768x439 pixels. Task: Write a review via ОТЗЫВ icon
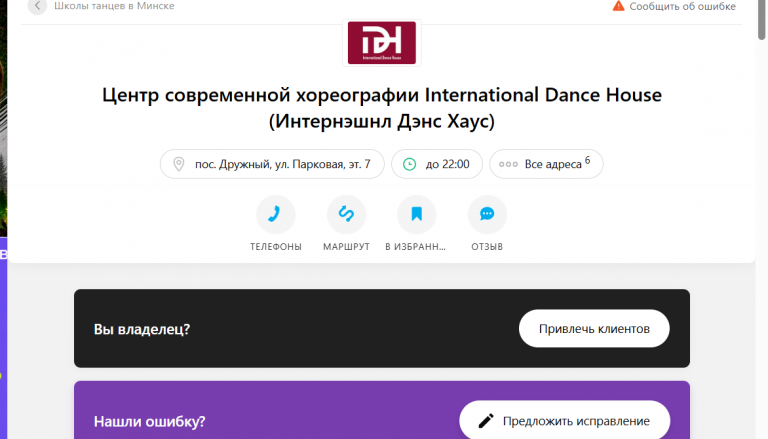tap(487, 214)
